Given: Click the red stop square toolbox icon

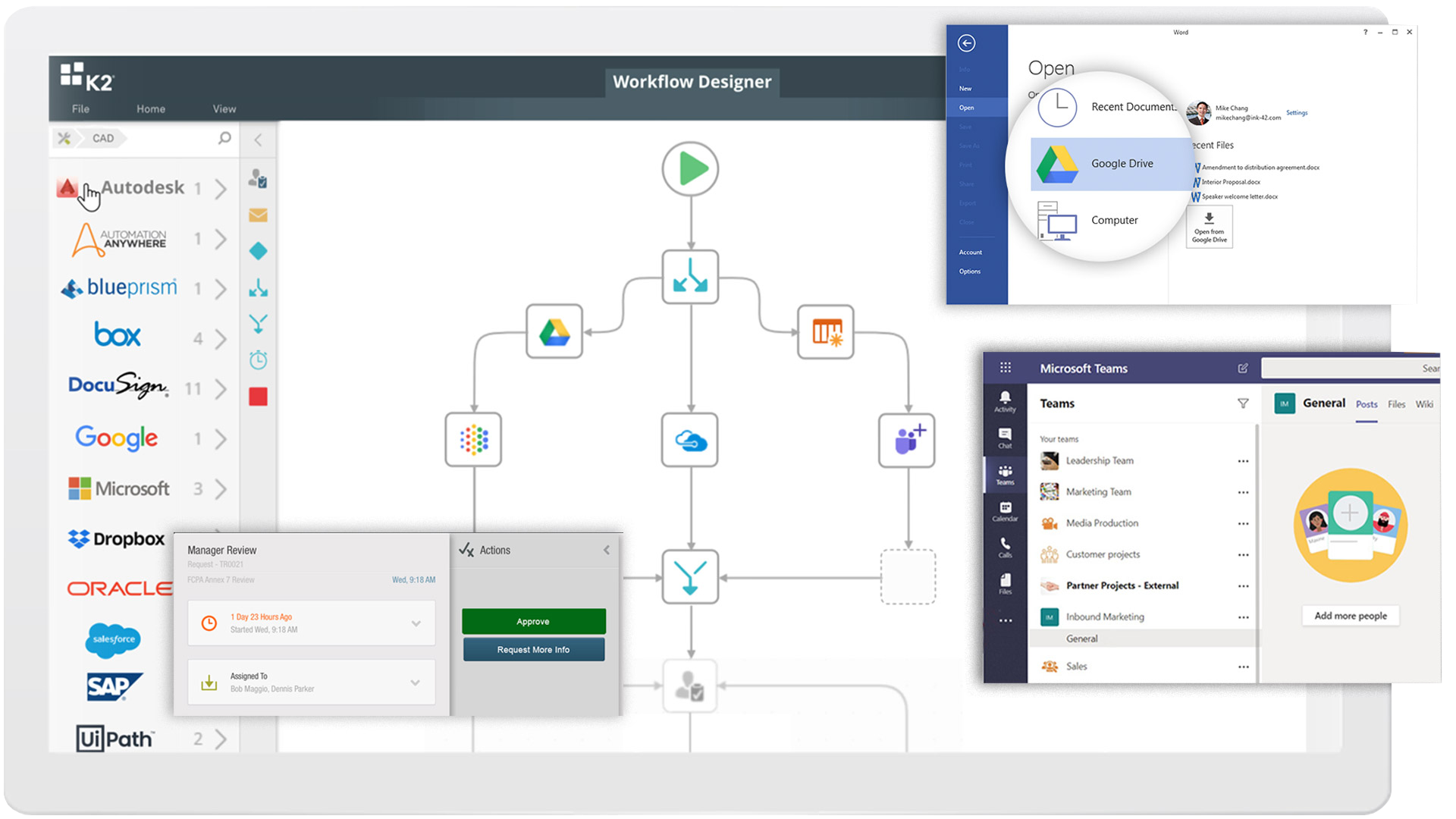Looking at the screenshot, I should (258, 397).
